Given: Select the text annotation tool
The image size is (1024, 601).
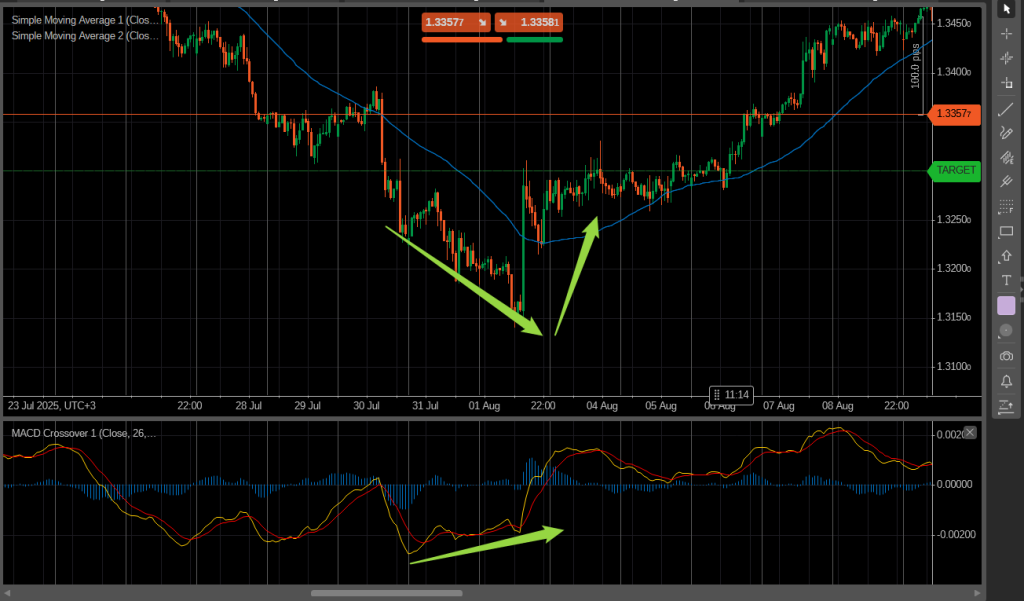Looking at the screenshot, I should (x=1006, y=280).
